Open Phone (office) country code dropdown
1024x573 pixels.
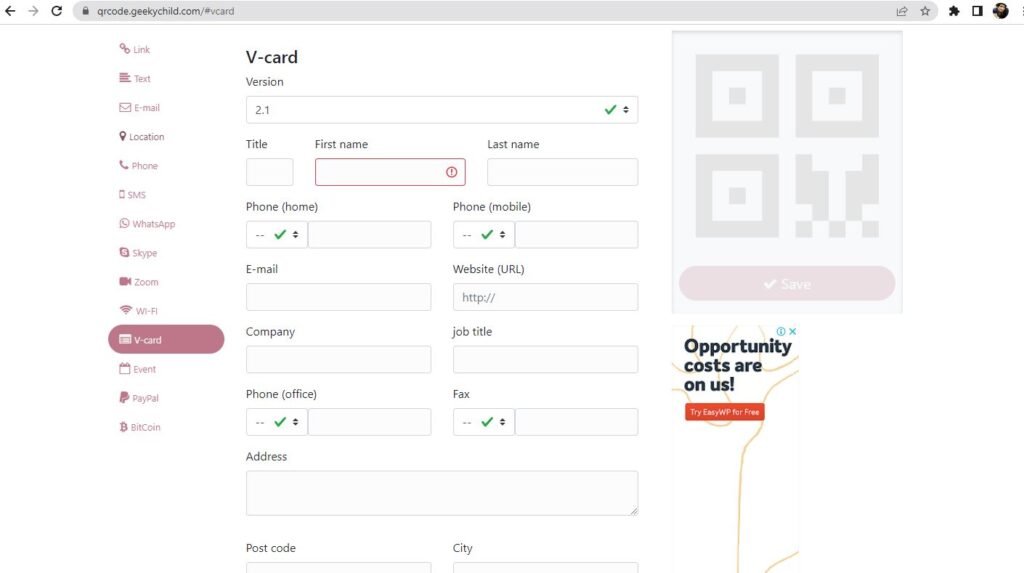276,422
